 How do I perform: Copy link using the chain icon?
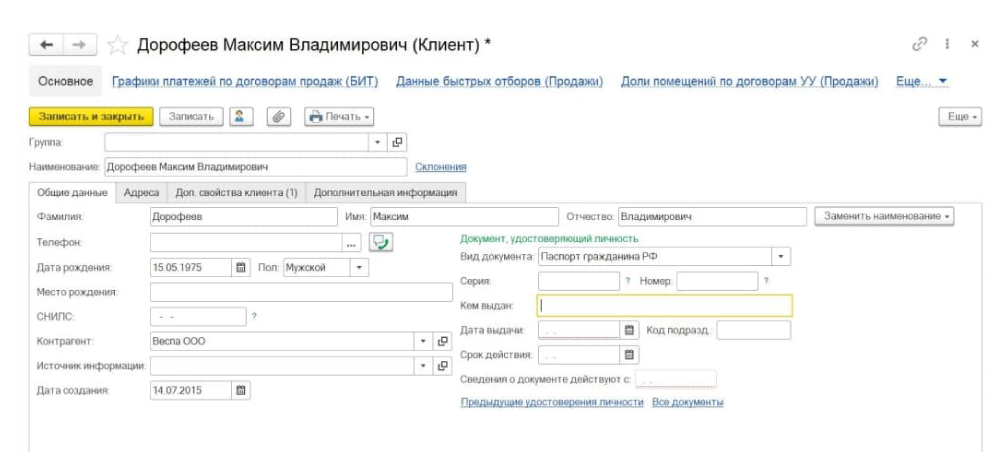tap(920, 46)
